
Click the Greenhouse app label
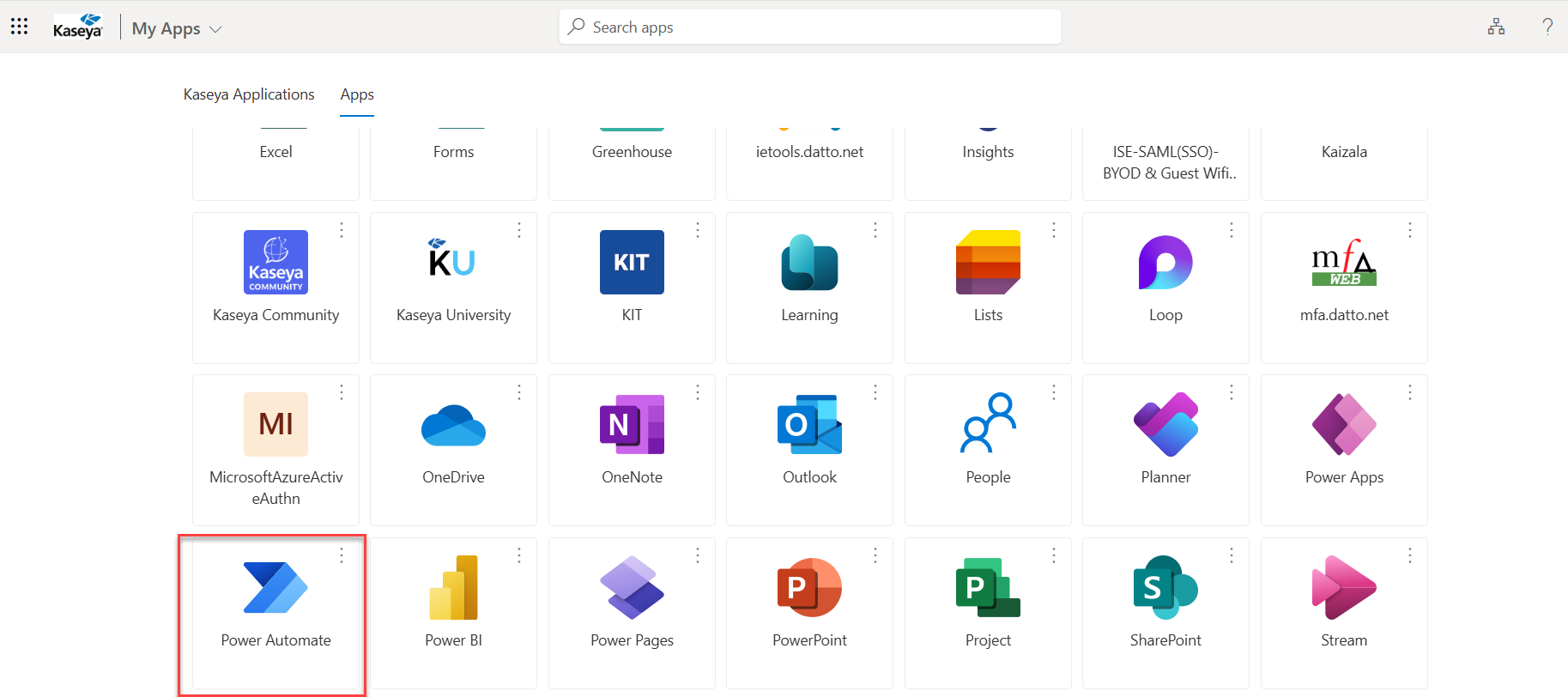tap(632, 152)
